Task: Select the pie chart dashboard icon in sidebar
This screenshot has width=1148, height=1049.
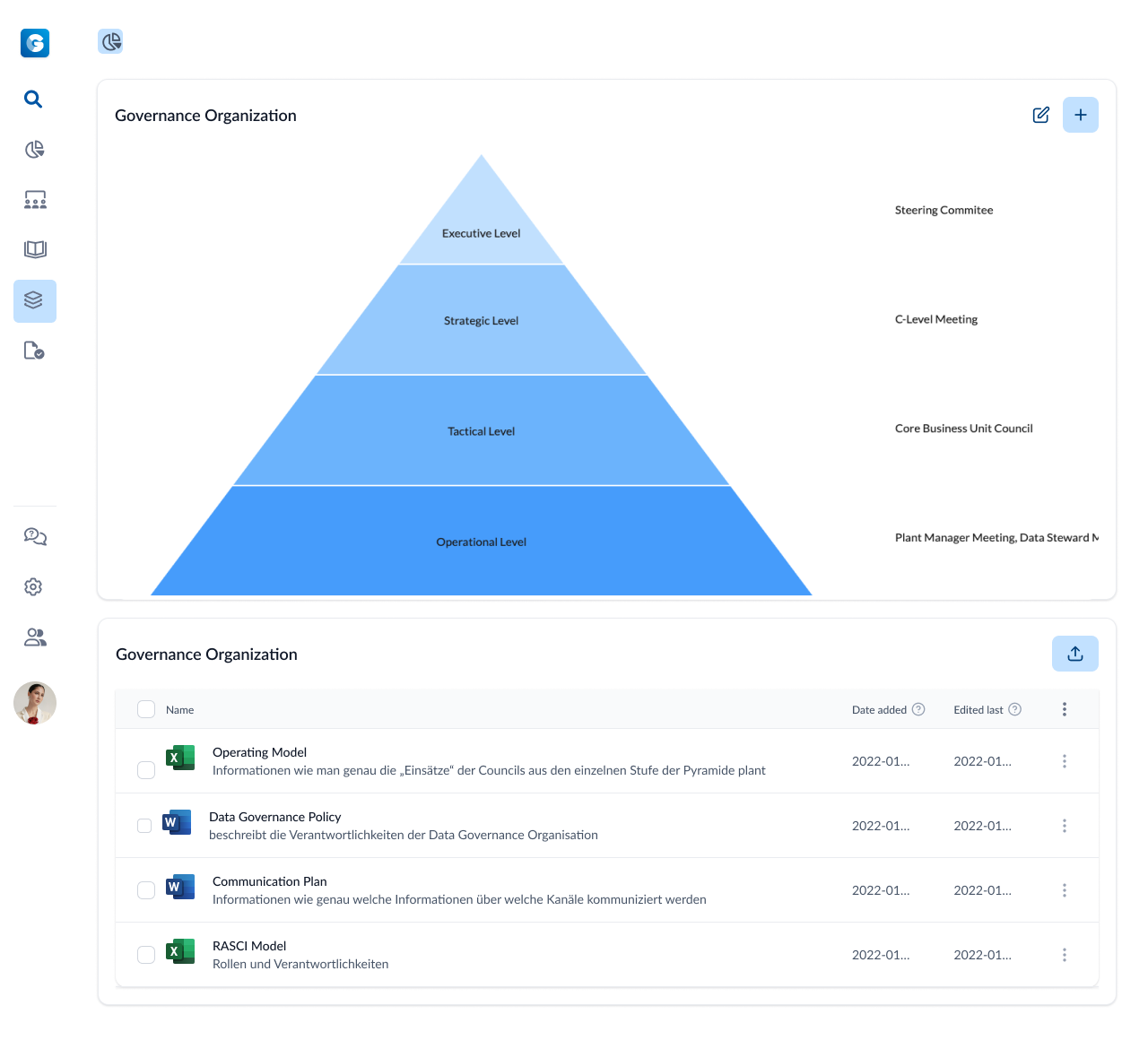Action: pyautogui.click(x=34, y=149)
